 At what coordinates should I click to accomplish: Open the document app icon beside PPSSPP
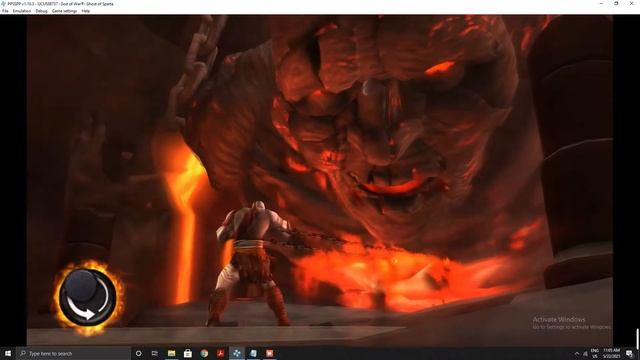coord(253,353)
